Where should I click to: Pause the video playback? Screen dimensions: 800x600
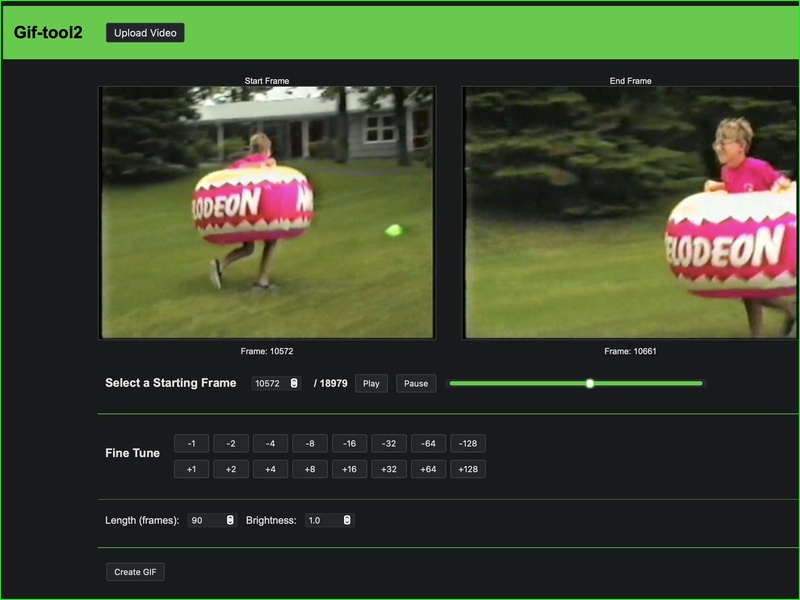click(416, 383)
